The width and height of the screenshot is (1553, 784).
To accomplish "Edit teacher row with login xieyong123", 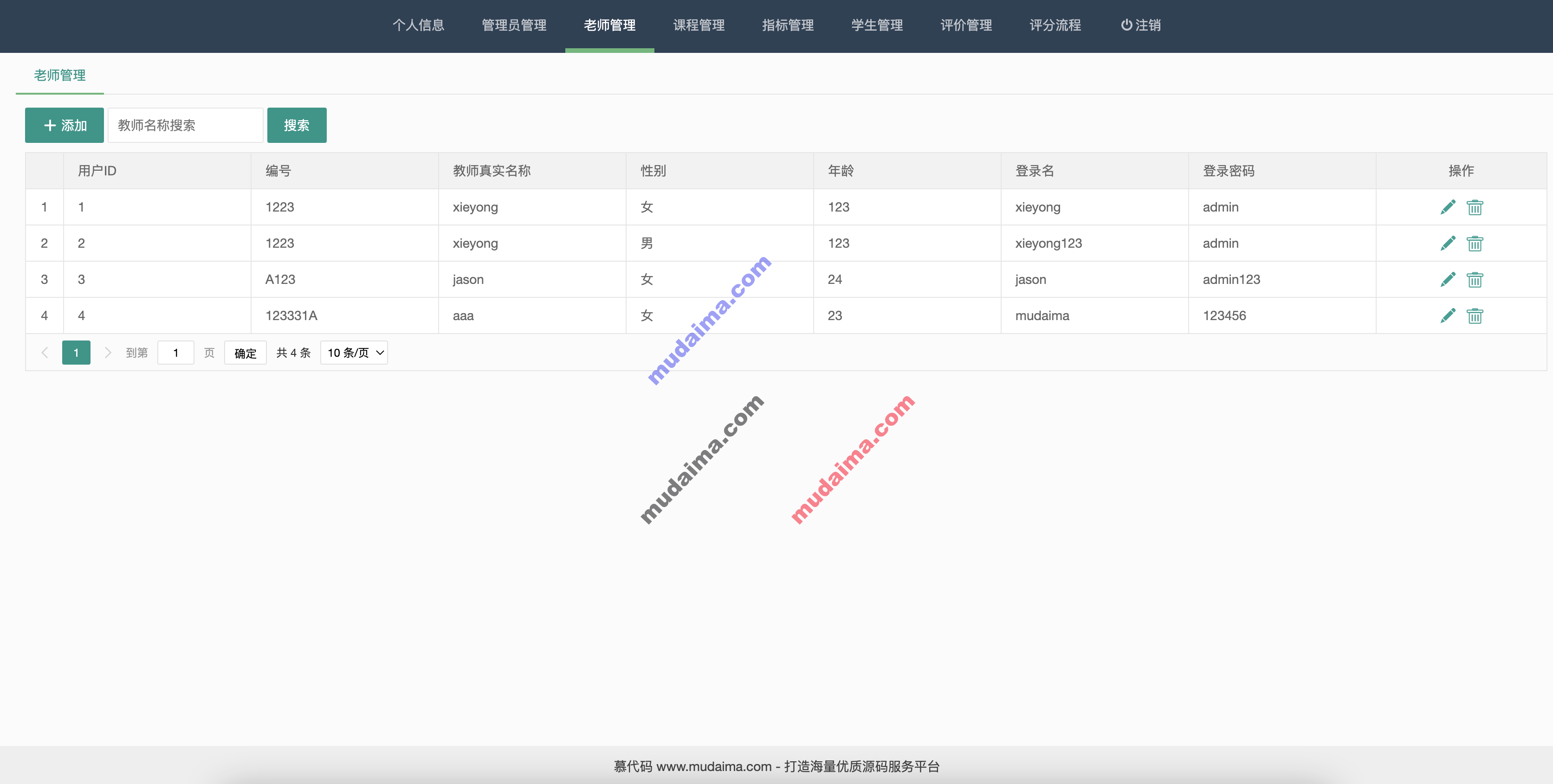I will tap(1448, 244).
